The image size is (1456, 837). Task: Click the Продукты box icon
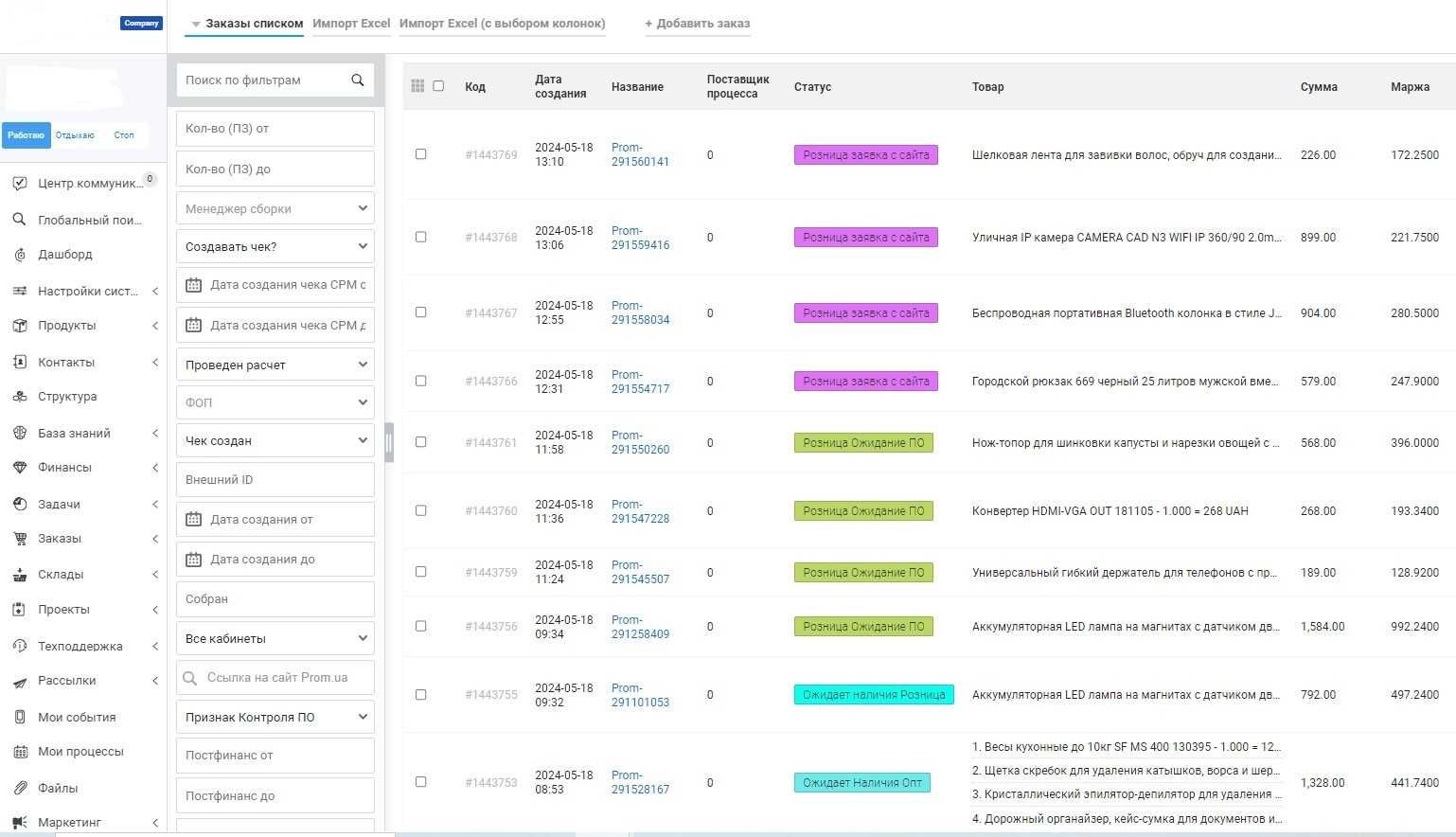coord(19,325)
